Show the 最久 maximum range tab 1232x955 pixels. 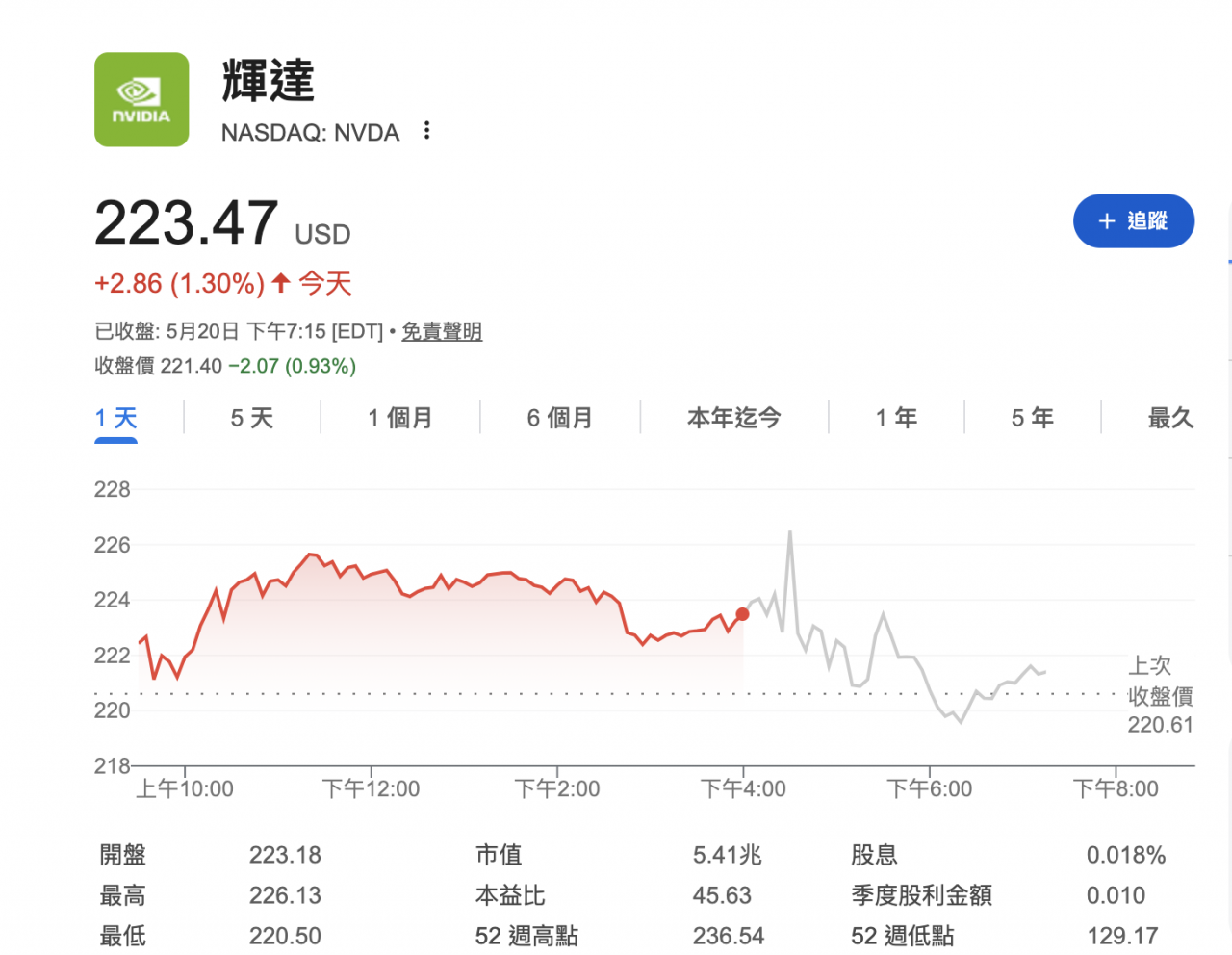1170,418
